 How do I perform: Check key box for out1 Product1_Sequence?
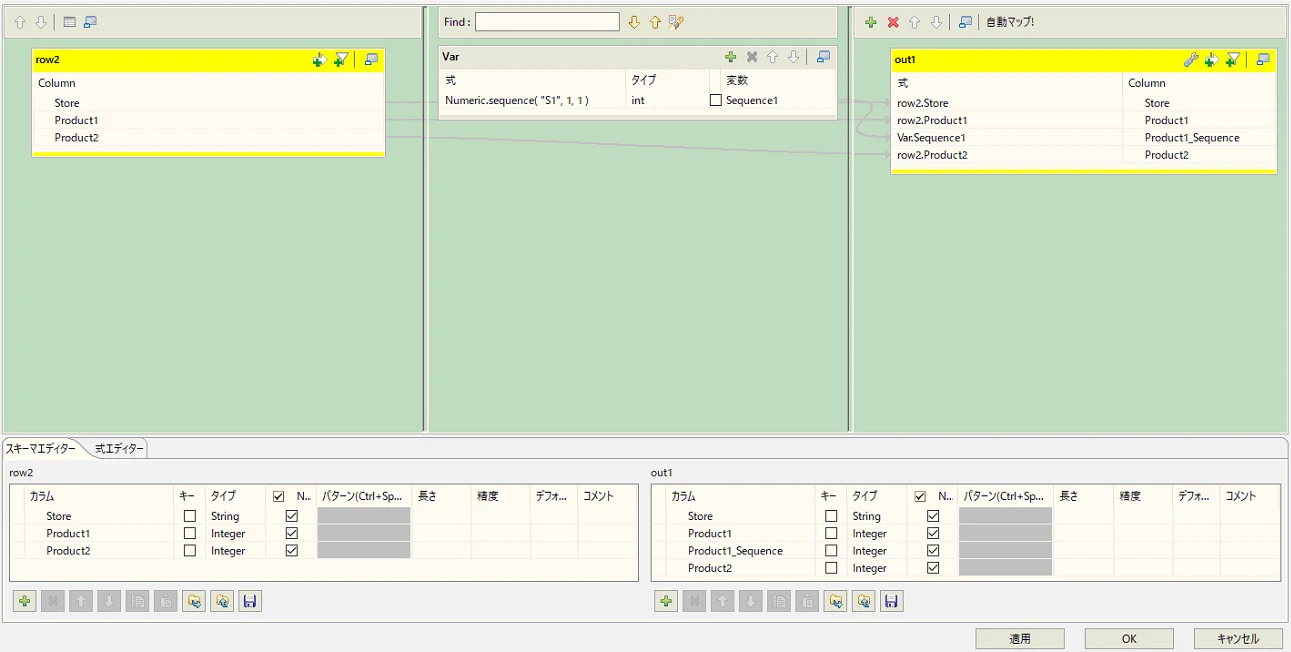pos(831,551)
